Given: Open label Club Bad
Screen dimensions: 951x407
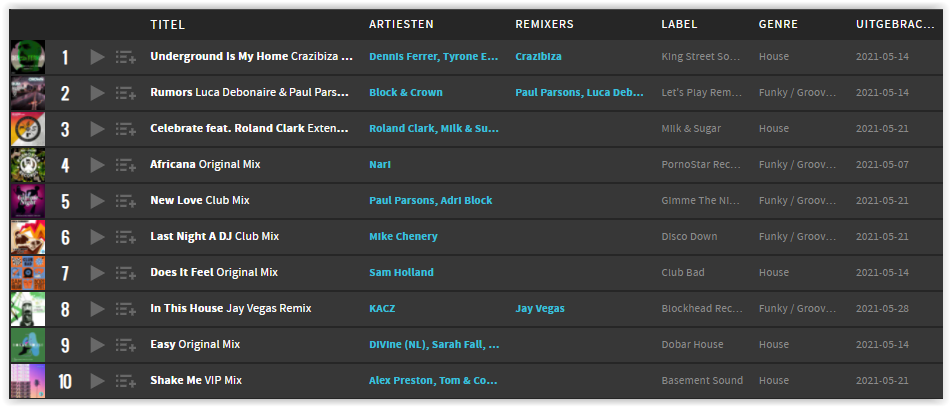Looking at the screenshot, I should [x=683, y=272].
